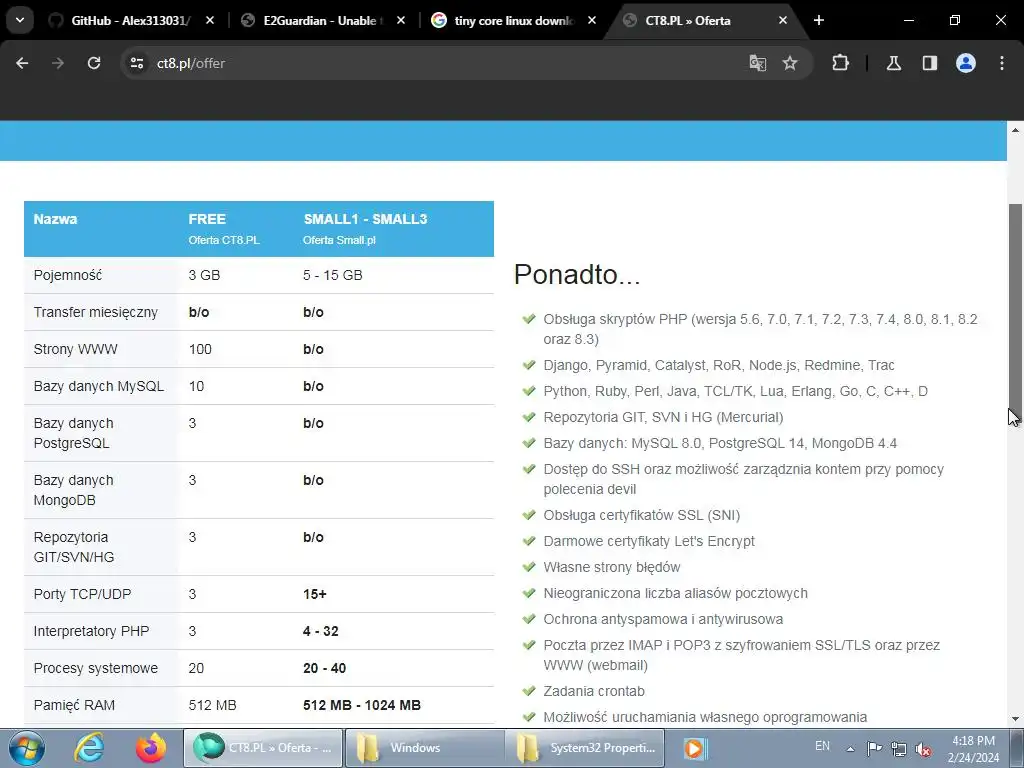Close the E2Guardian tab
The image size is (1024, 768).
pyautogui.click(x=401, y=20)
